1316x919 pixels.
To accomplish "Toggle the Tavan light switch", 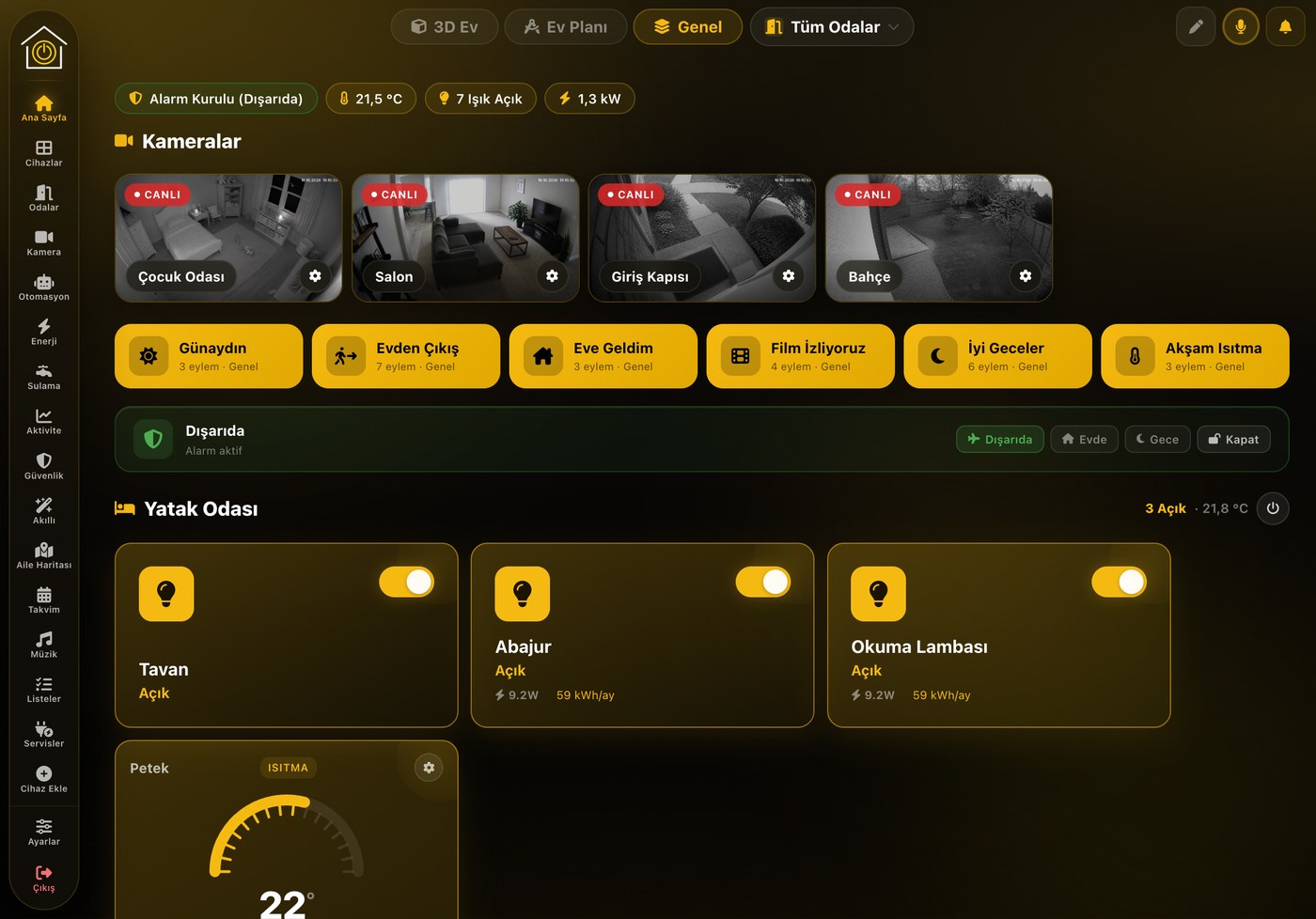I will click(x=406, y=582).
